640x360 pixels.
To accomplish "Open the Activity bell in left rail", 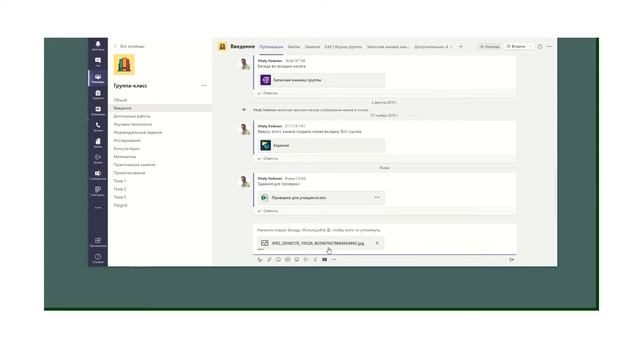I will pyautogui.click(x=98, y=46).
